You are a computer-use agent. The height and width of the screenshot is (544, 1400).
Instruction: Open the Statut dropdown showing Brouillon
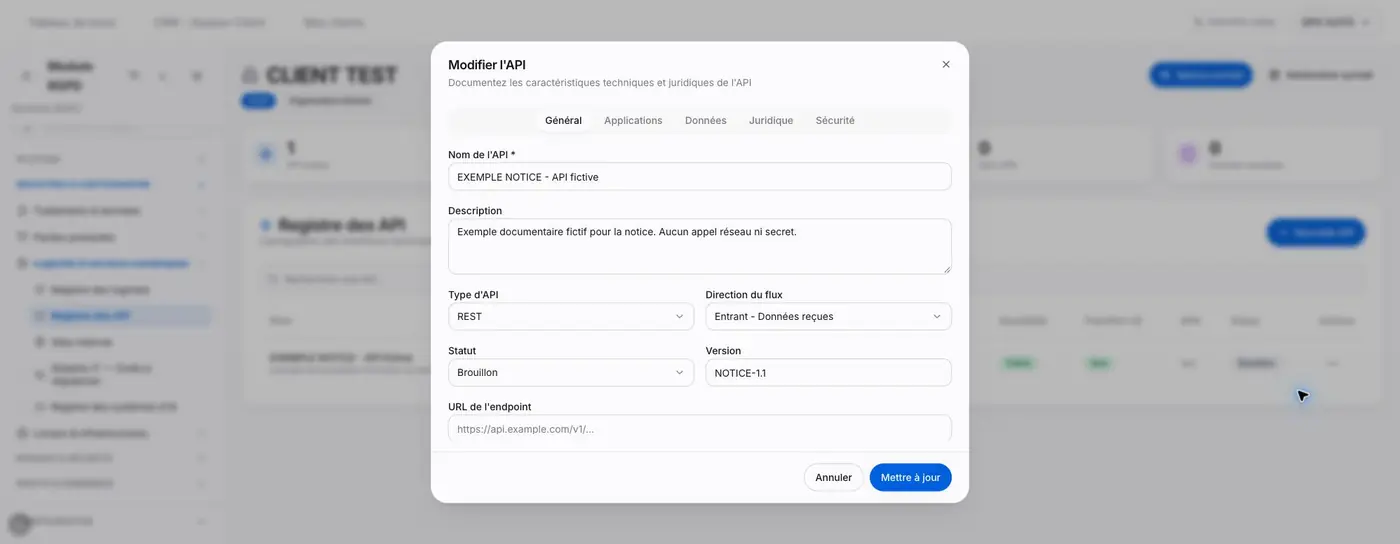[x=571, y=372]
